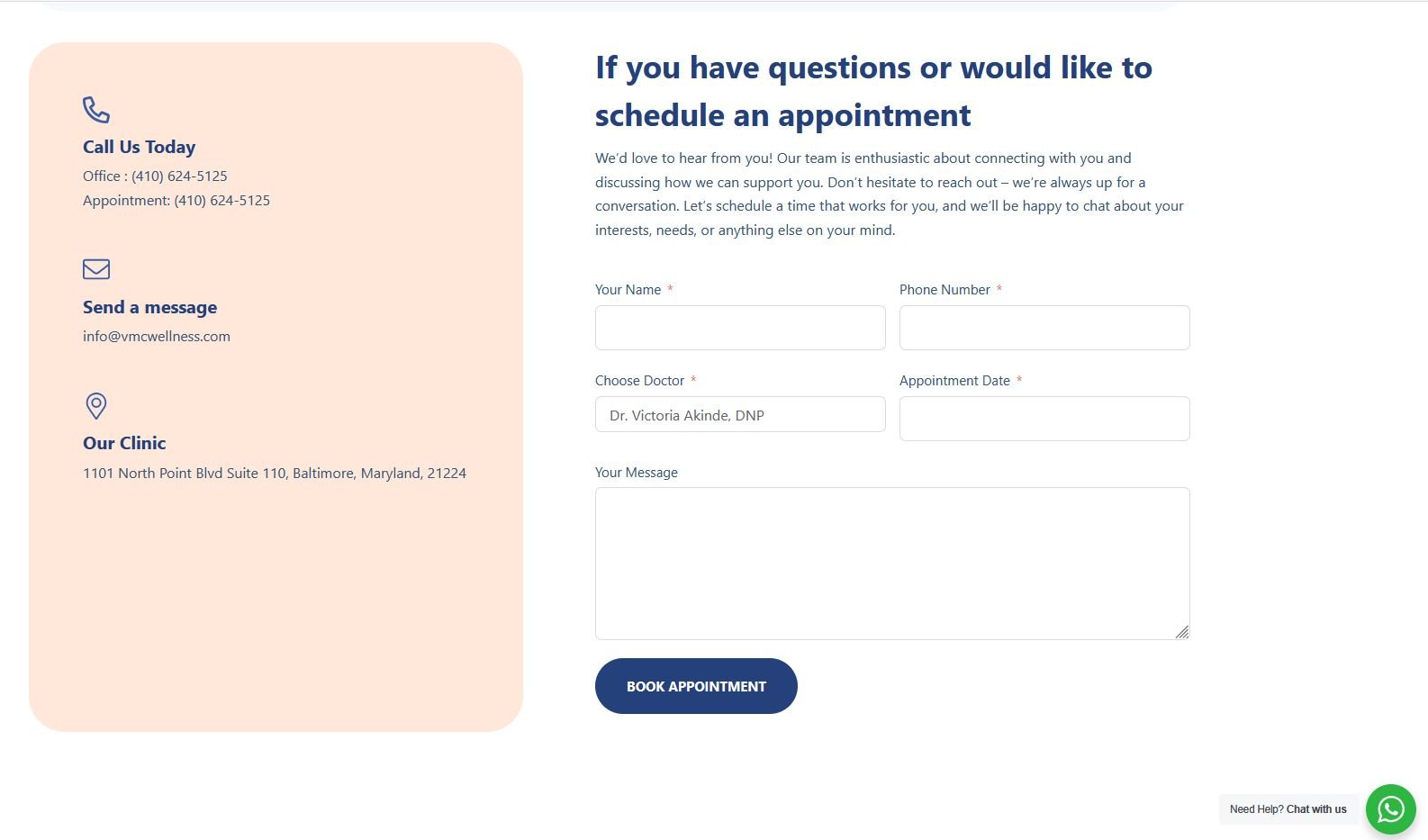Image resolution: width=1428 pixels, height=840 pixels.
Task: Click the clinic address on North Point Blvd
Action: (x=275, y=474)
